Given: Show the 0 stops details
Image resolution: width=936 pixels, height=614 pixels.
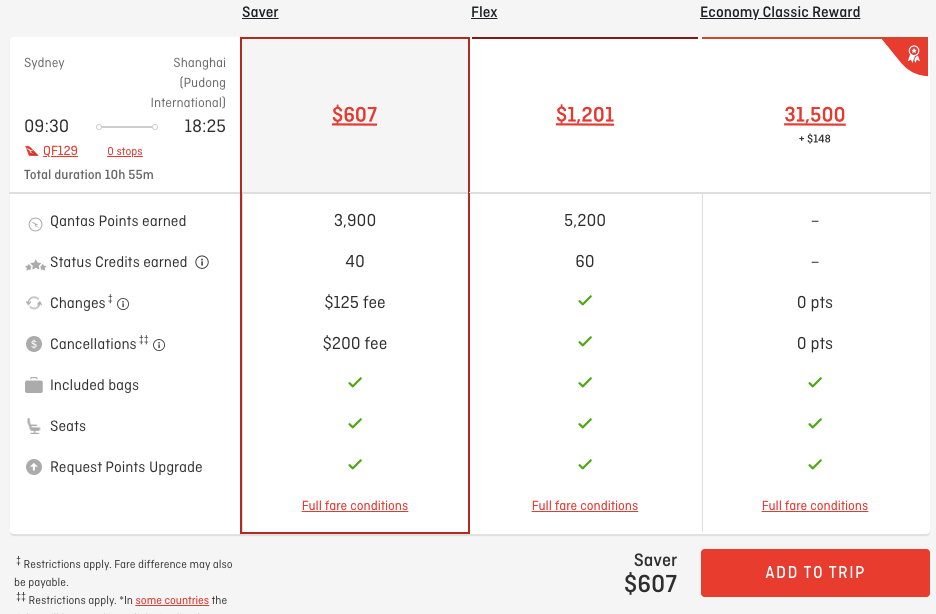Looking at the screenshot, I should tap(125, 152).
